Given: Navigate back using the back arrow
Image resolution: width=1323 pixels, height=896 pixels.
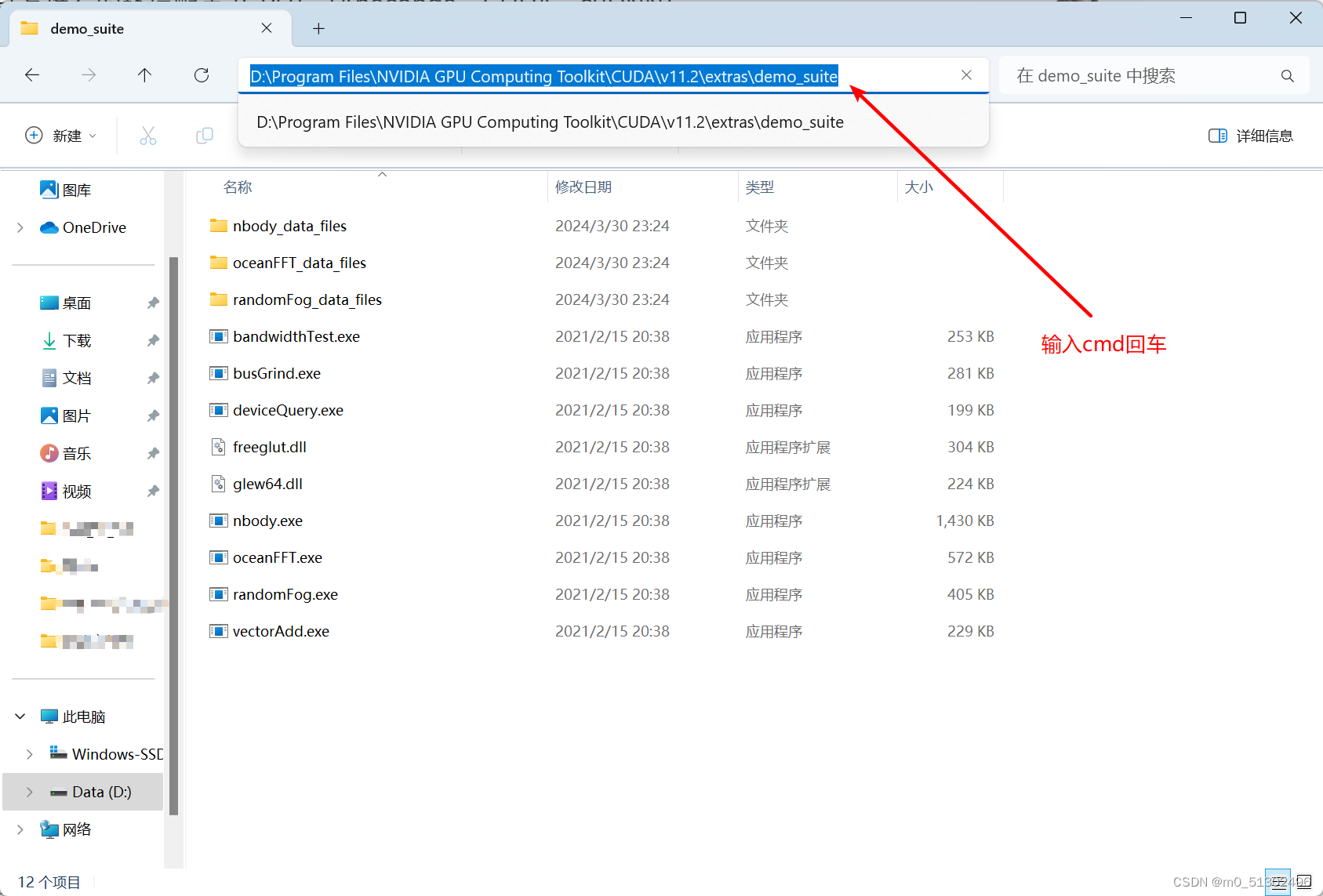Looking at the screenshot, I should pyautogui.click(x=32, y=75).
